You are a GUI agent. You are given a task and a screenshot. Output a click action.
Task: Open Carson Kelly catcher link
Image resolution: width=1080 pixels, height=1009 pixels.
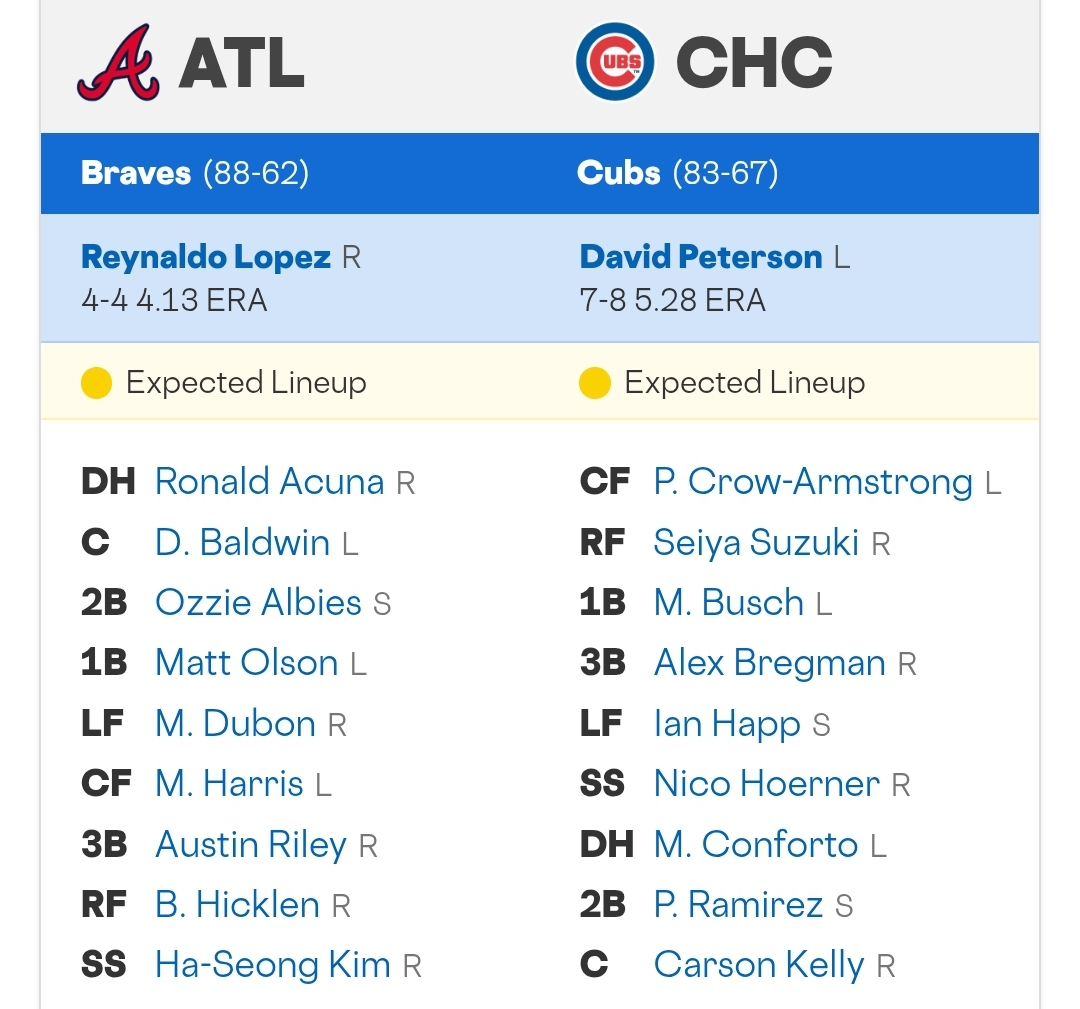(758, 965)
